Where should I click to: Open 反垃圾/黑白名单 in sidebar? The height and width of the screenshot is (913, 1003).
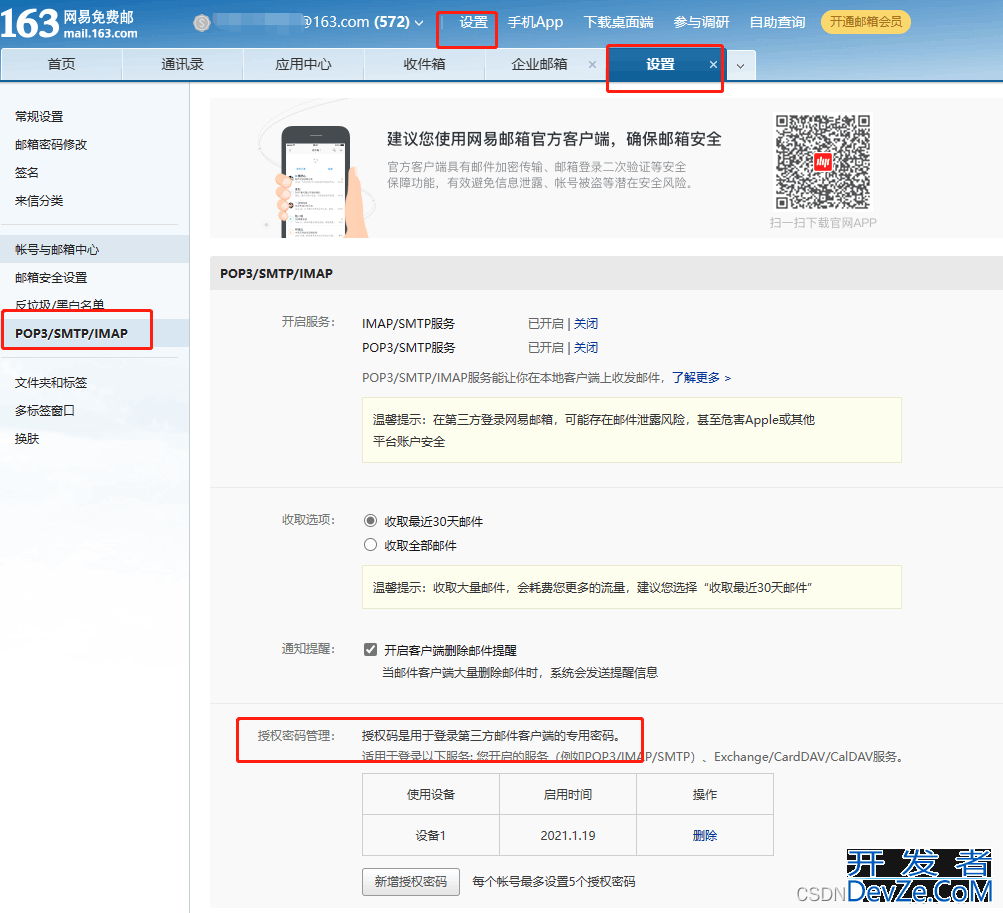pos(59,305)
